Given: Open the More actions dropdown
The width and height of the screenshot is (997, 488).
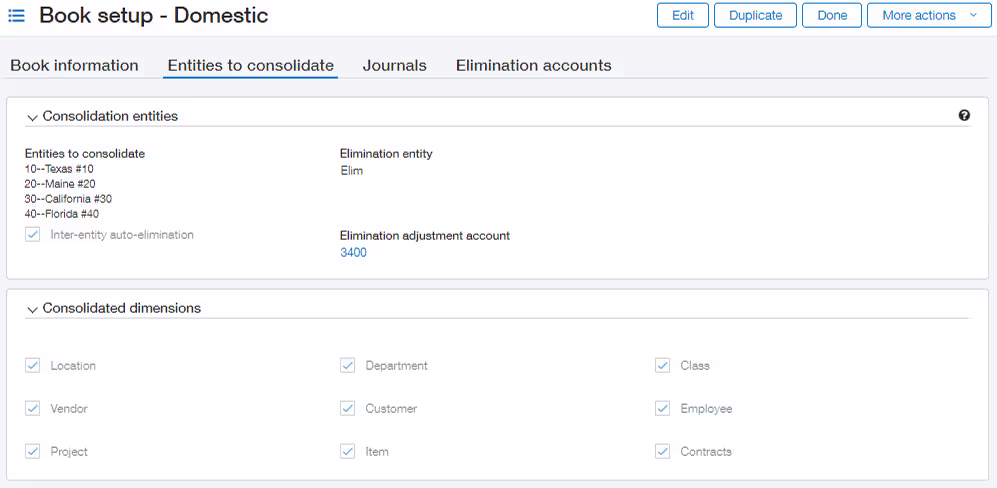Looking at the screenshot, I should (928, 15).
